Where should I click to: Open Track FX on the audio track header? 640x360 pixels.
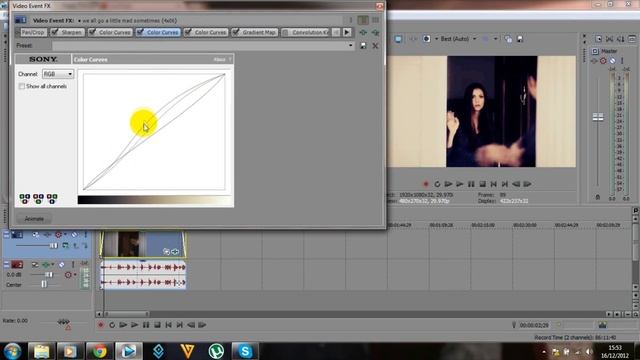point(46,264)
